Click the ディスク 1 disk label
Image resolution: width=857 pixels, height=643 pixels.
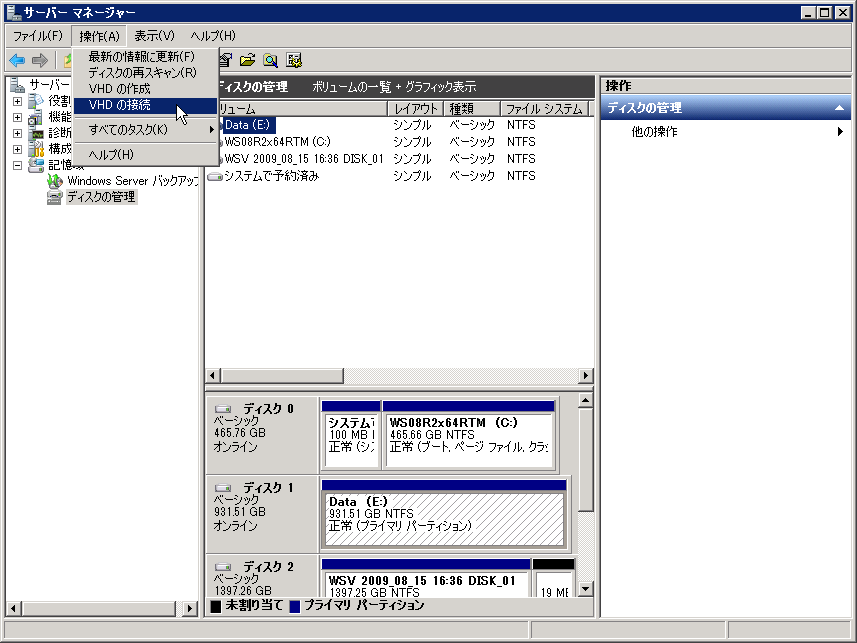[x=268, y=488]
